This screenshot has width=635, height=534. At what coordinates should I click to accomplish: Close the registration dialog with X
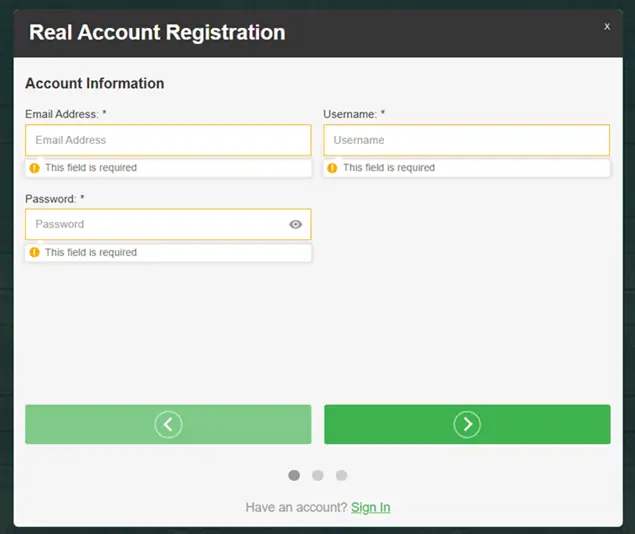coord(607,27)
